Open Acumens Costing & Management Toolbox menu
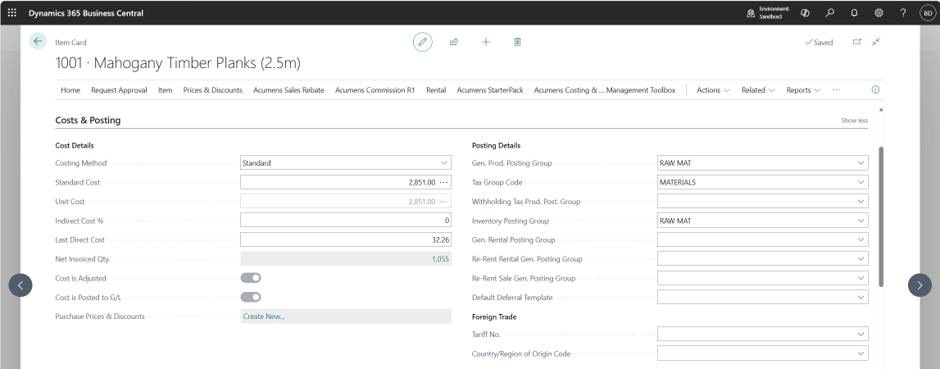 (604, 90)
